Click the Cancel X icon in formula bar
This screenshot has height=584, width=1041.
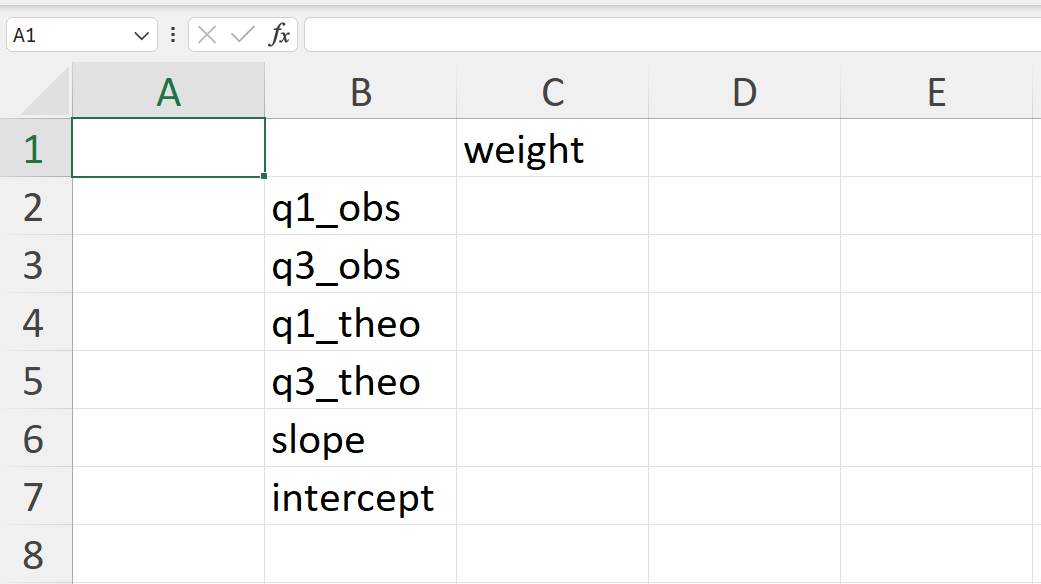207,35
